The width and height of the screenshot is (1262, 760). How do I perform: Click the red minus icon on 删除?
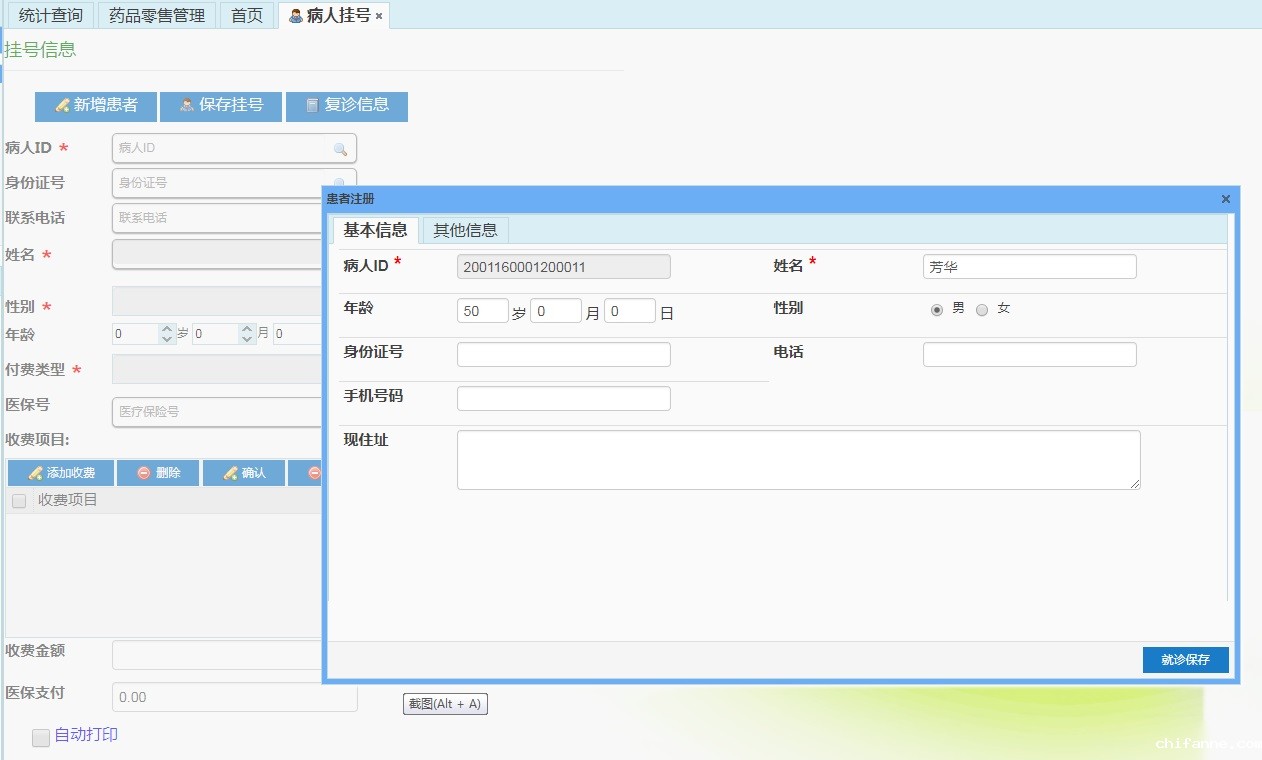click(144, 473)
